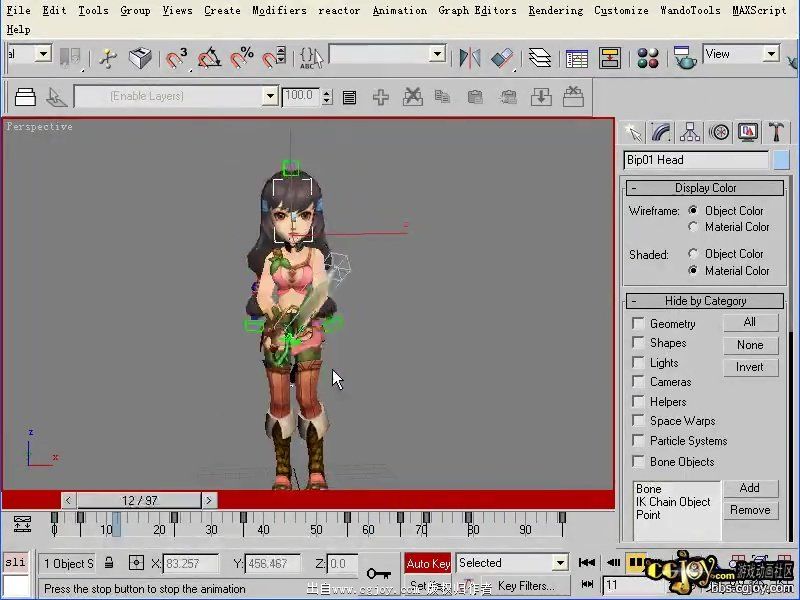Collapse the Hide by Category rollout
Image resolution: width=800 pixels, height=600 pixels.
pyautogui.click(x=705, y=301)
